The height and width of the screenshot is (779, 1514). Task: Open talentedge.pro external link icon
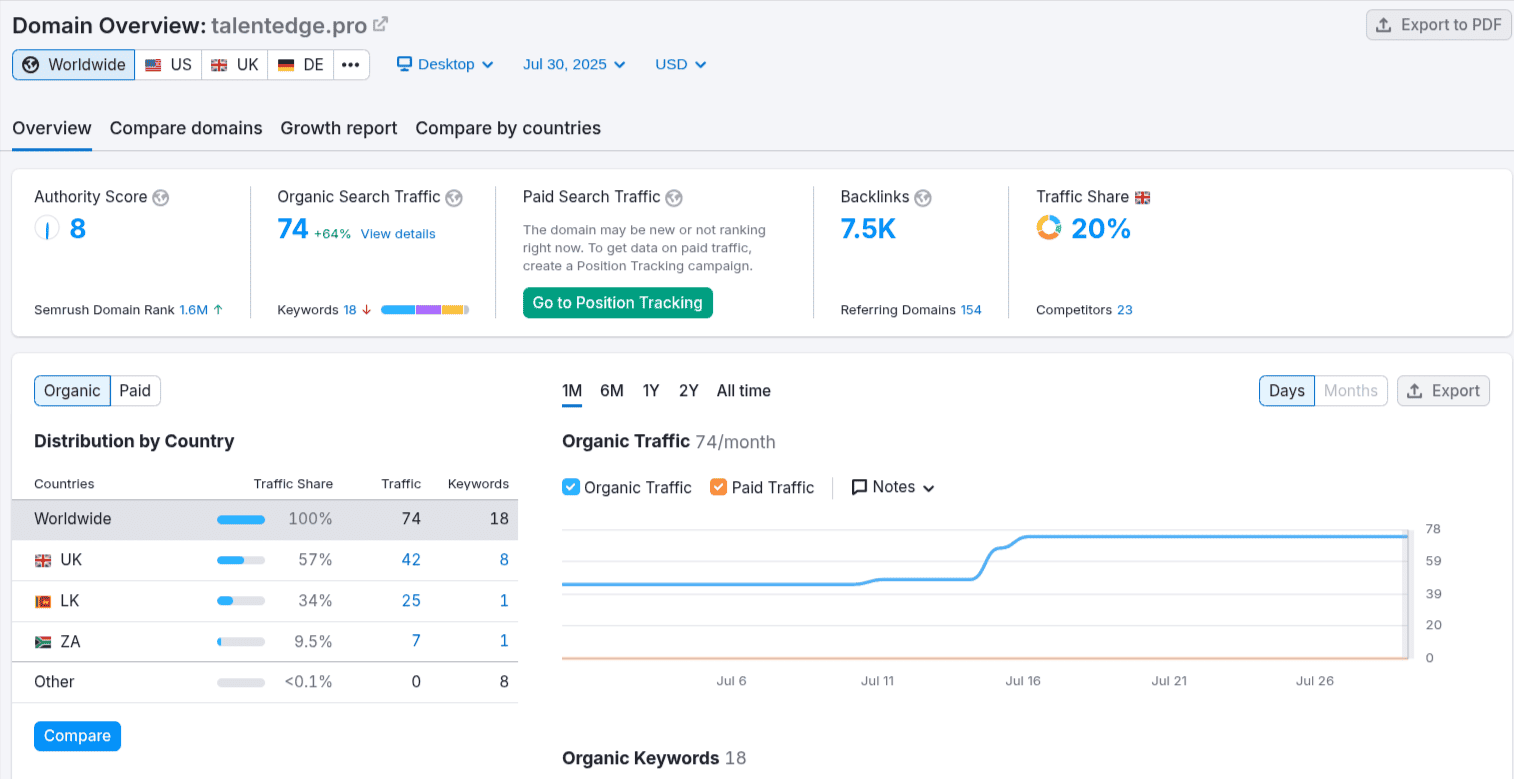[380, 25]
